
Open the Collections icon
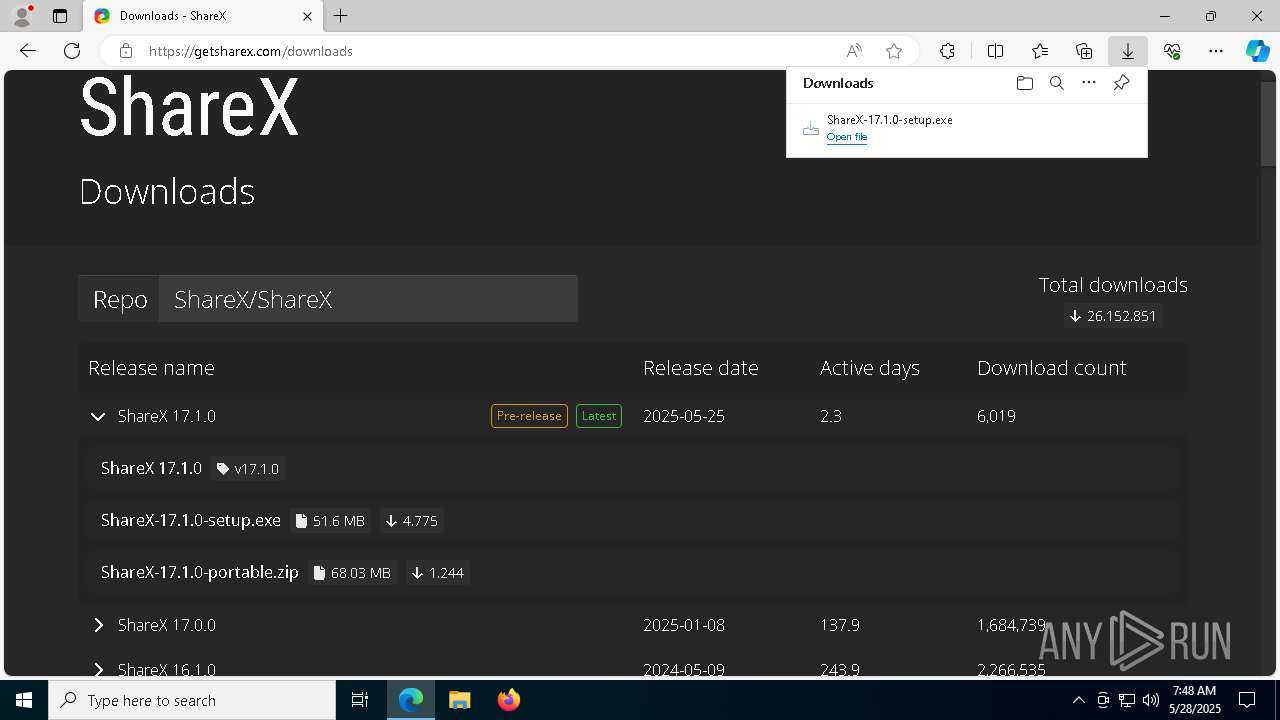tap(1084, 51)
